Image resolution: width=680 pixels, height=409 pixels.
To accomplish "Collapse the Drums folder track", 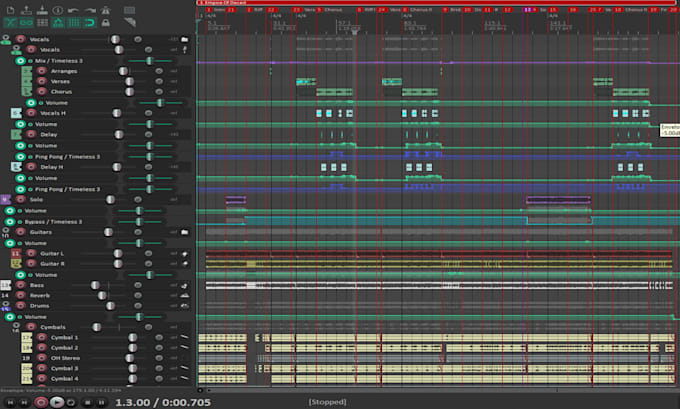I will click(5, 306).
